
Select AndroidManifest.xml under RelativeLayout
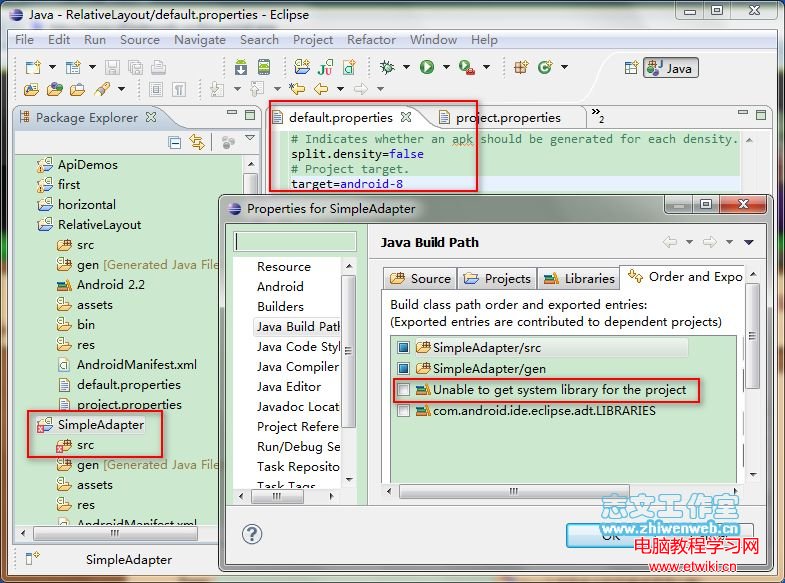[137, 365]
